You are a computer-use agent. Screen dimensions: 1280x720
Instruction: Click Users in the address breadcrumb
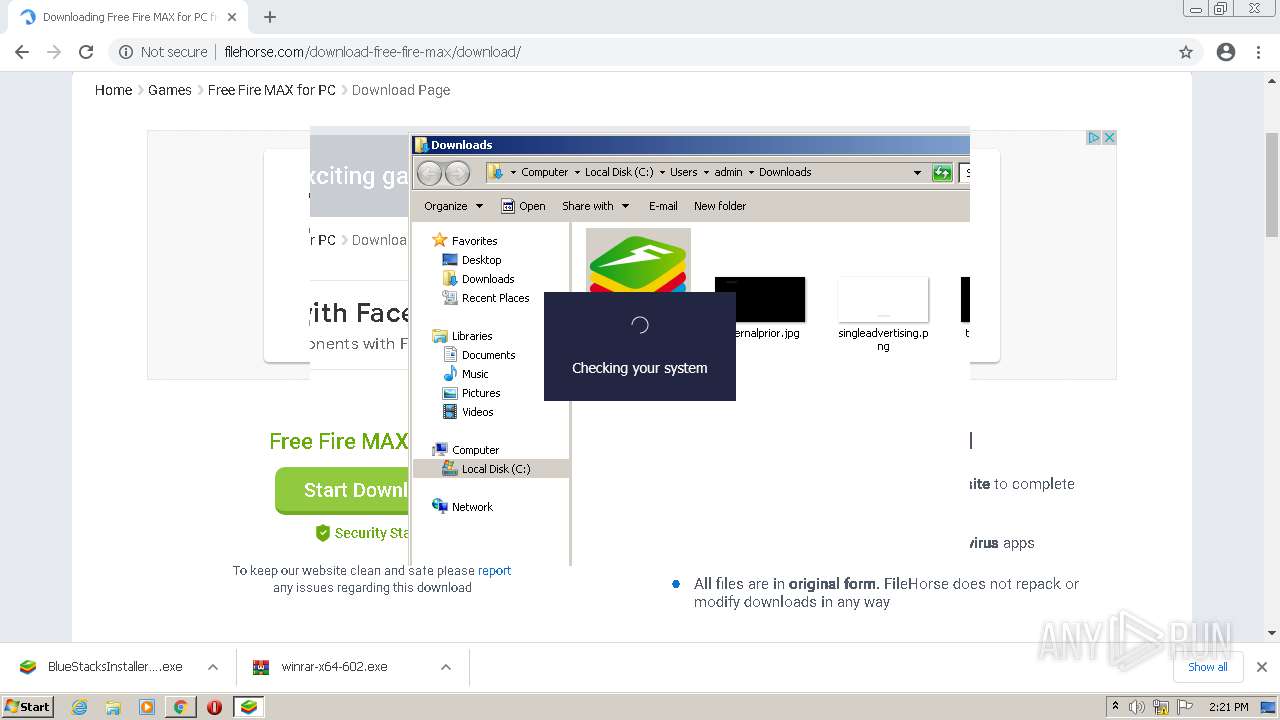tap(684, 172)
